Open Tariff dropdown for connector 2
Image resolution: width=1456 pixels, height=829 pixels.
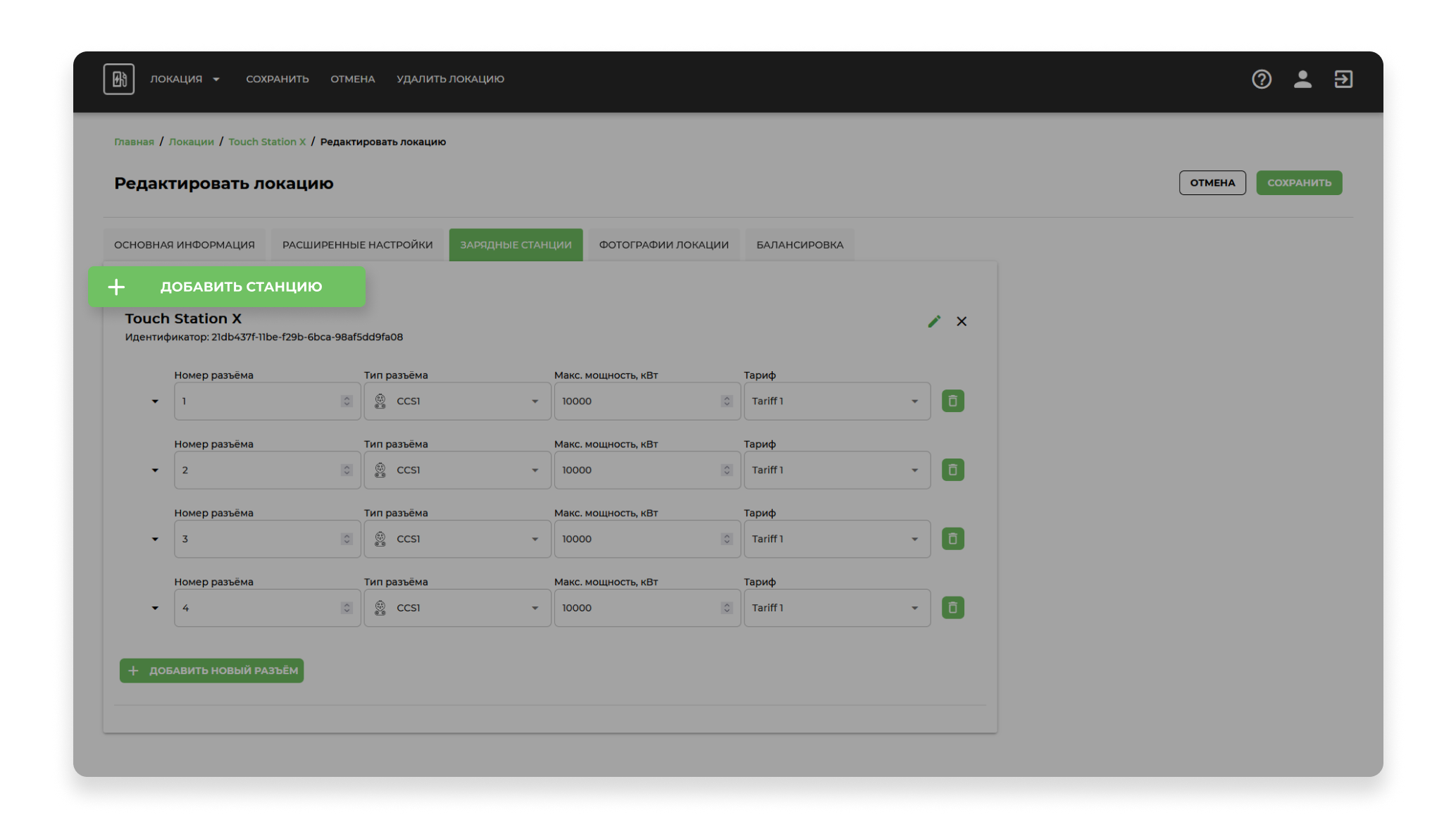[837, 470]
